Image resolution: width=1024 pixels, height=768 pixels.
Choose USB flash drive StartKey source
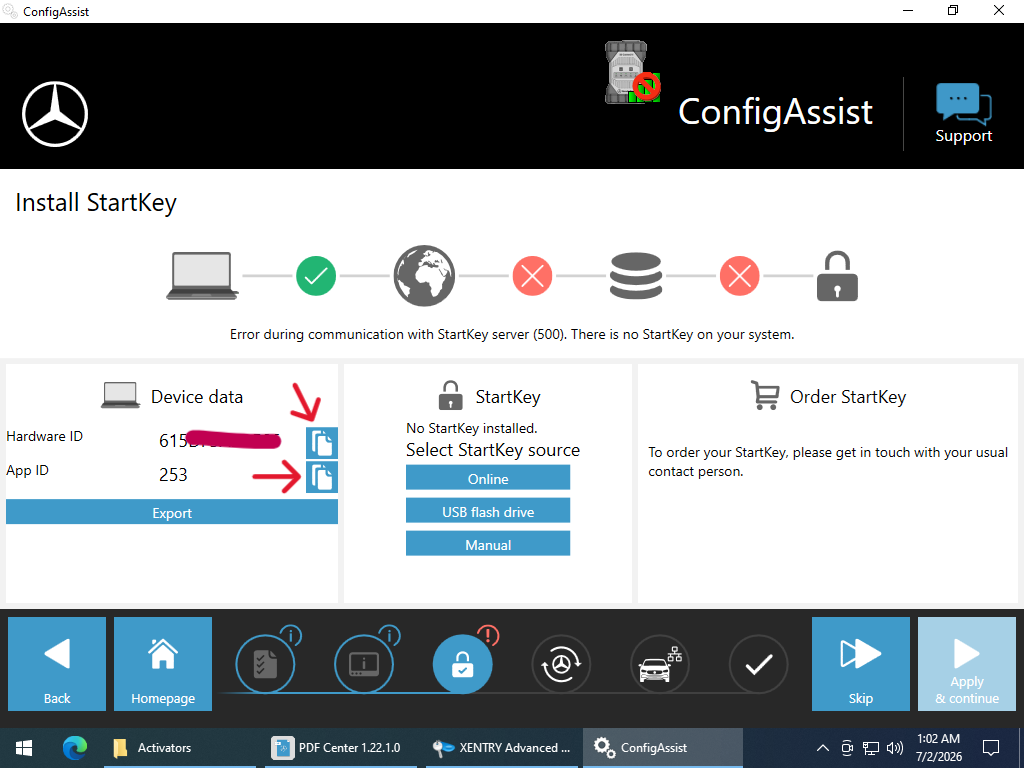(488, 511)
